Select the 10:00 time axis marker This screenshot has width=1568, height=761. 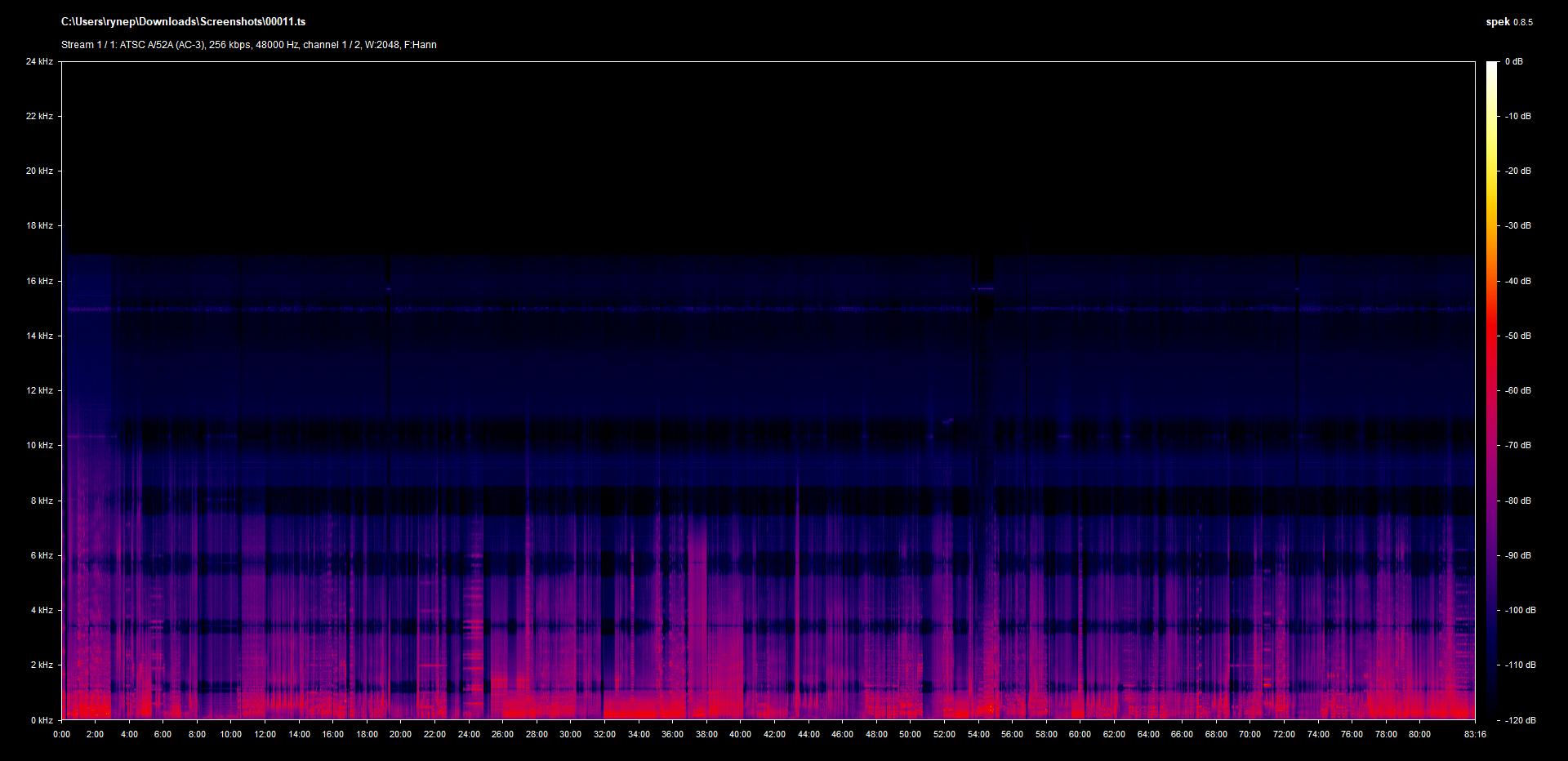pos(231,734)
